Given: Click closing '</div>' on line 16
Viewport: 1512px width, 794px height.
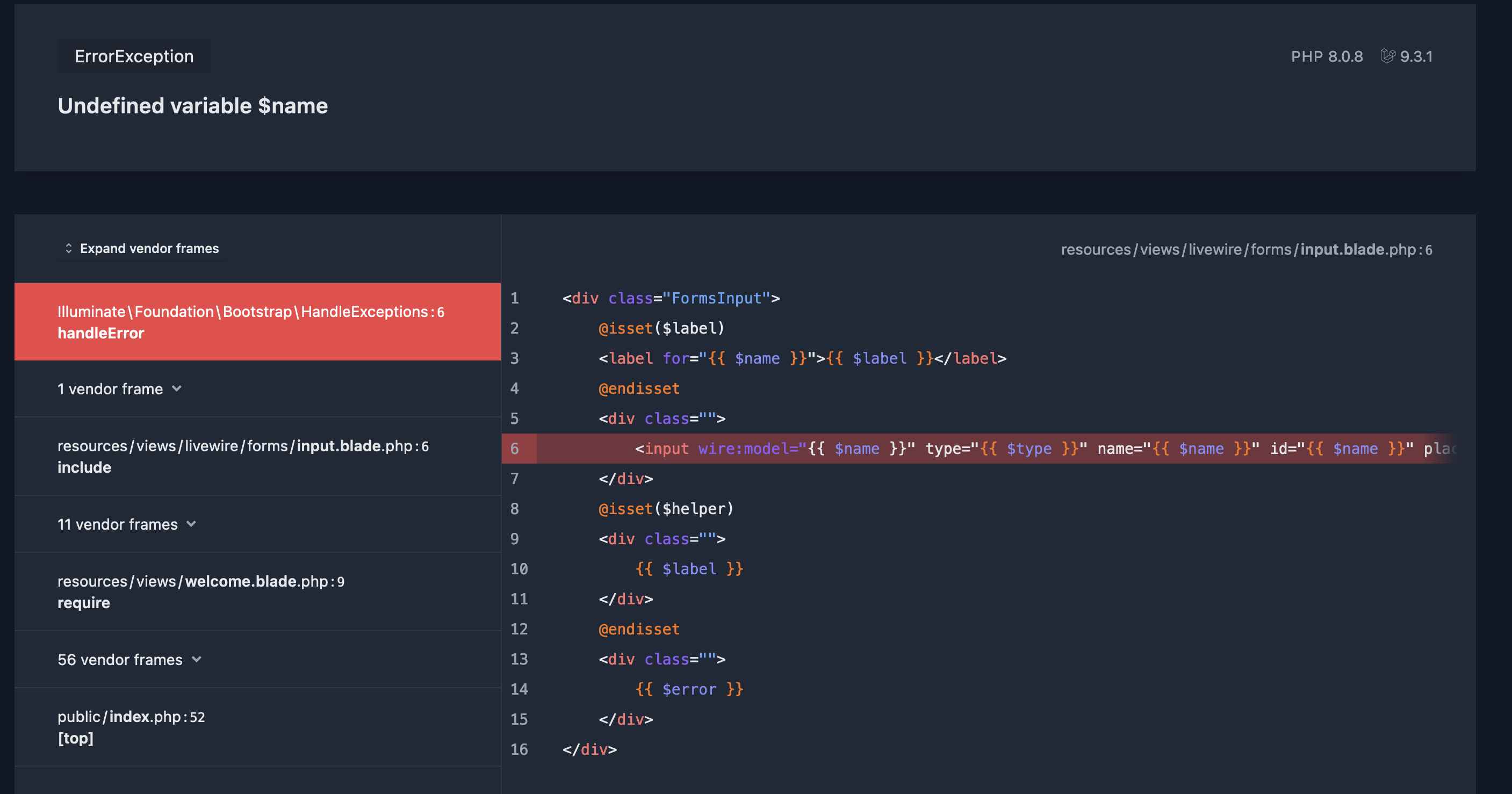Looking at the screenshot, I should pyautogui.click(x=589, y=749).
